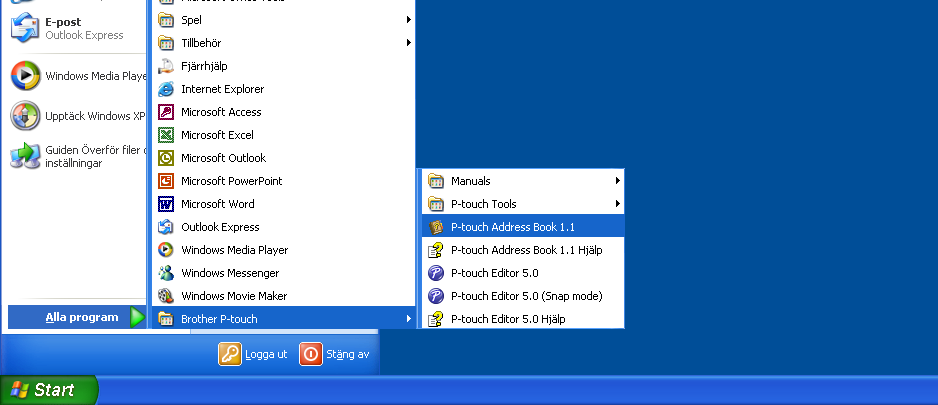Click the P-touch Editor 5.0 Hjälp icon

(x=436, y=319)
